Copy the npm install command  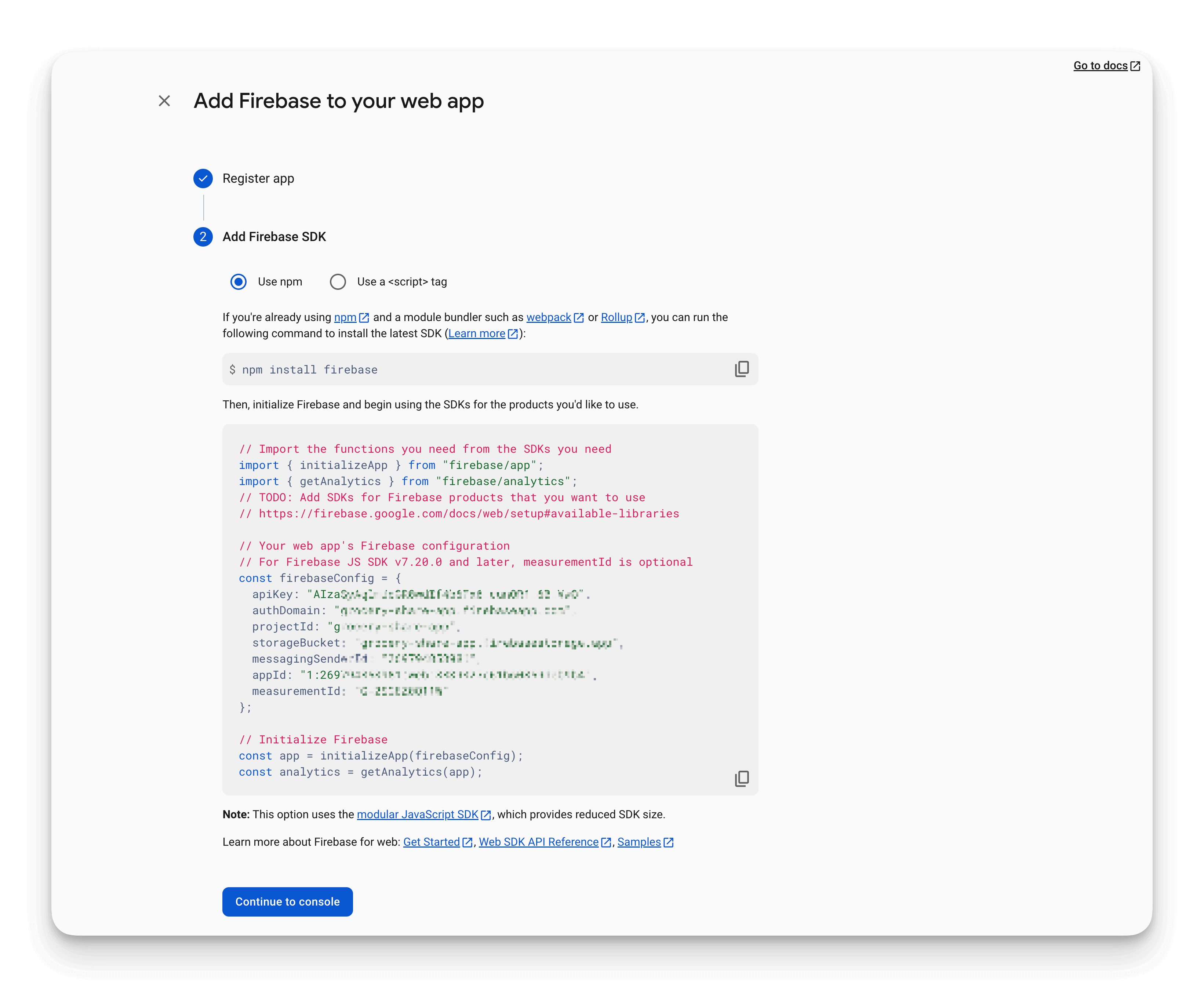point(742,369)
